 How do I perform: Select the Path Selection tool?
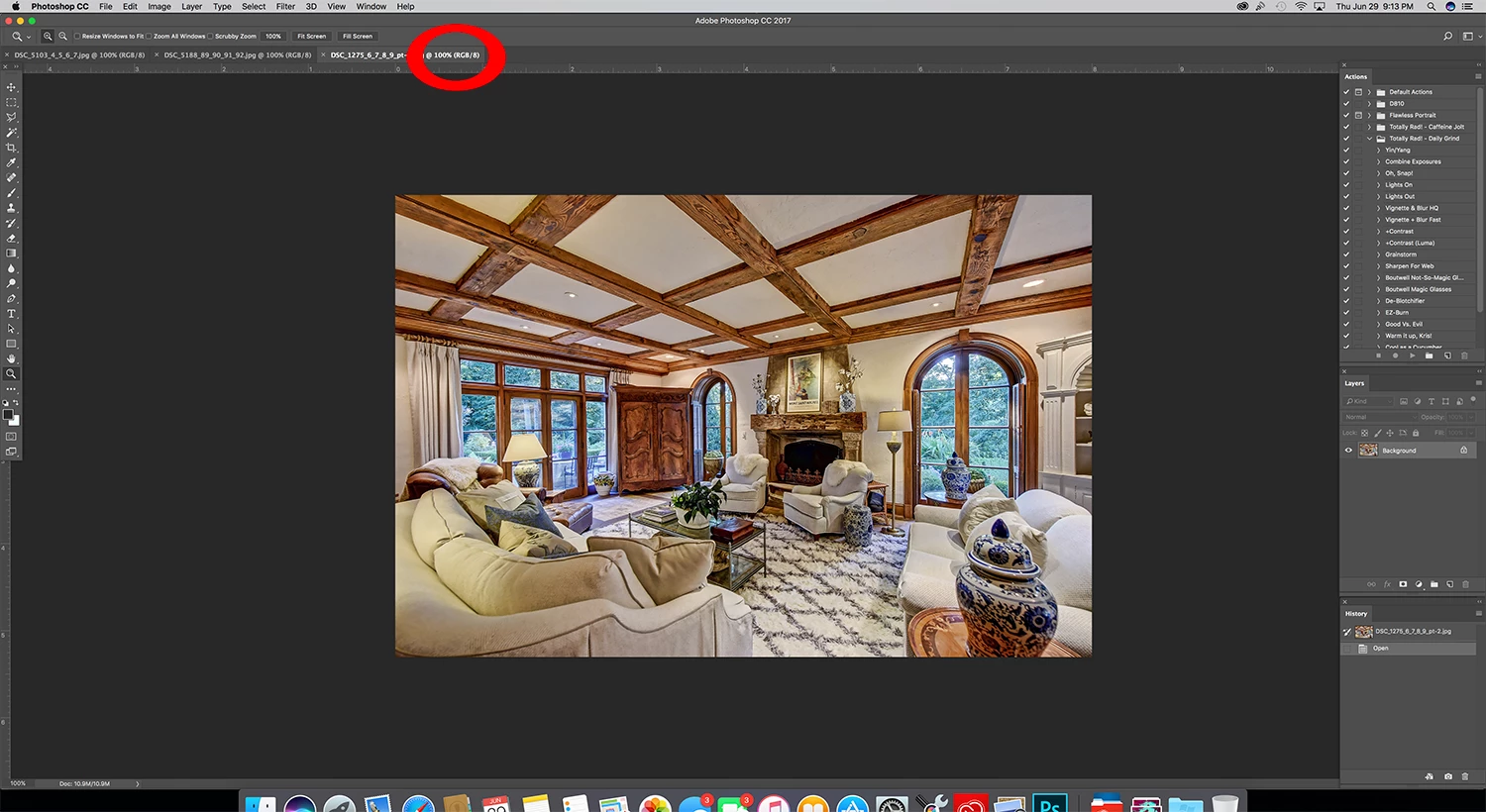tap(11, 328)
